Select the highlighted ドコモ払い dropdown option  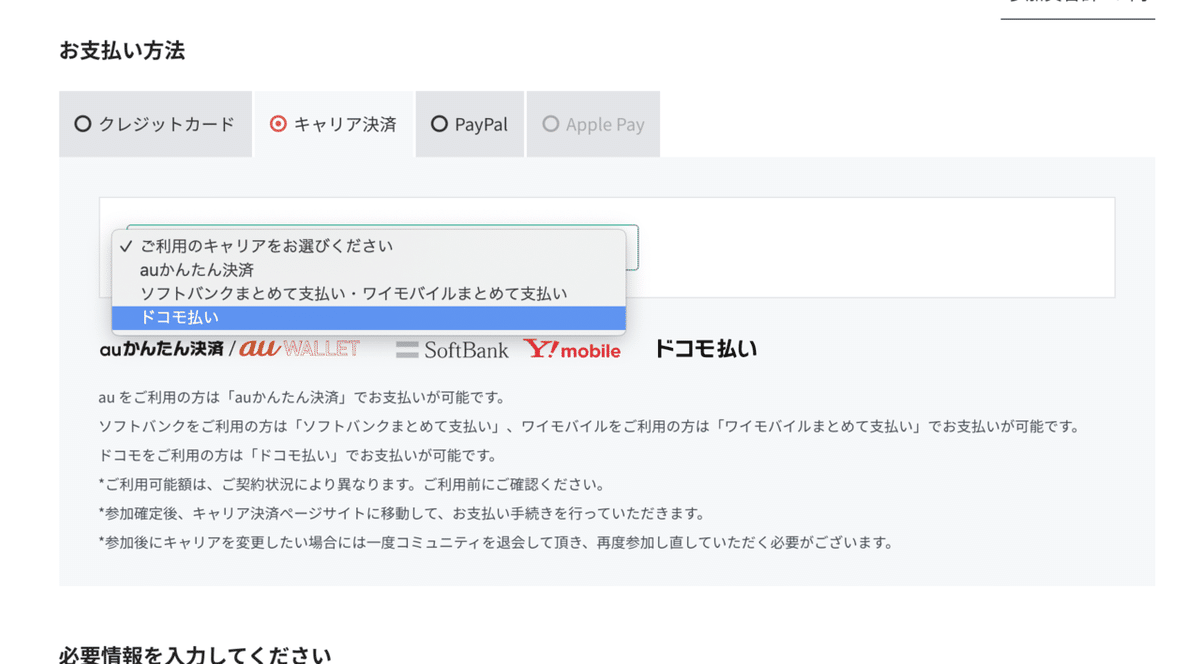(x=180, y=317)
